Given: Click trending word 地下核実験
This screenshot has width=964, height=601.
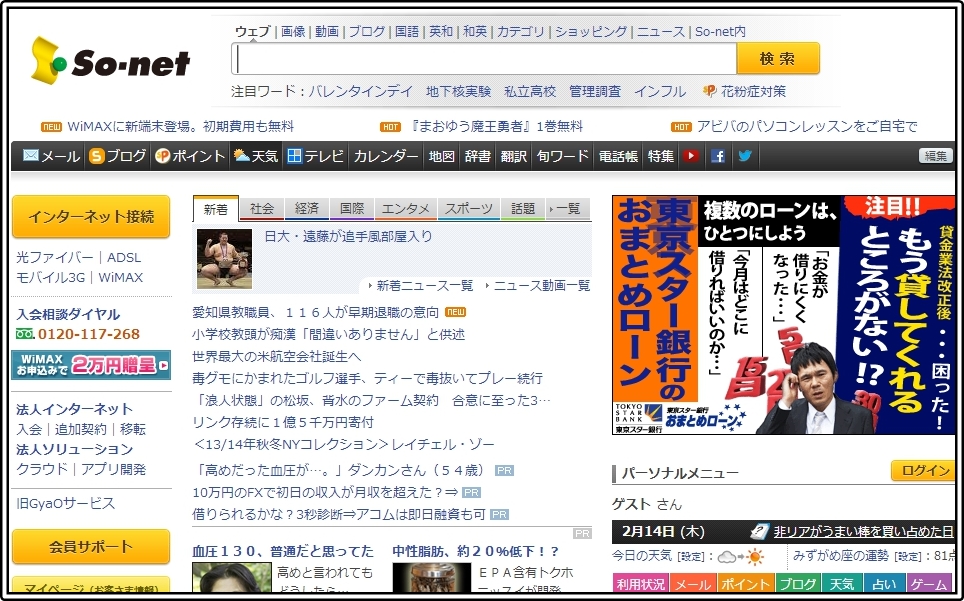Looking at the screenshot, I should click(x=459, y=92).
